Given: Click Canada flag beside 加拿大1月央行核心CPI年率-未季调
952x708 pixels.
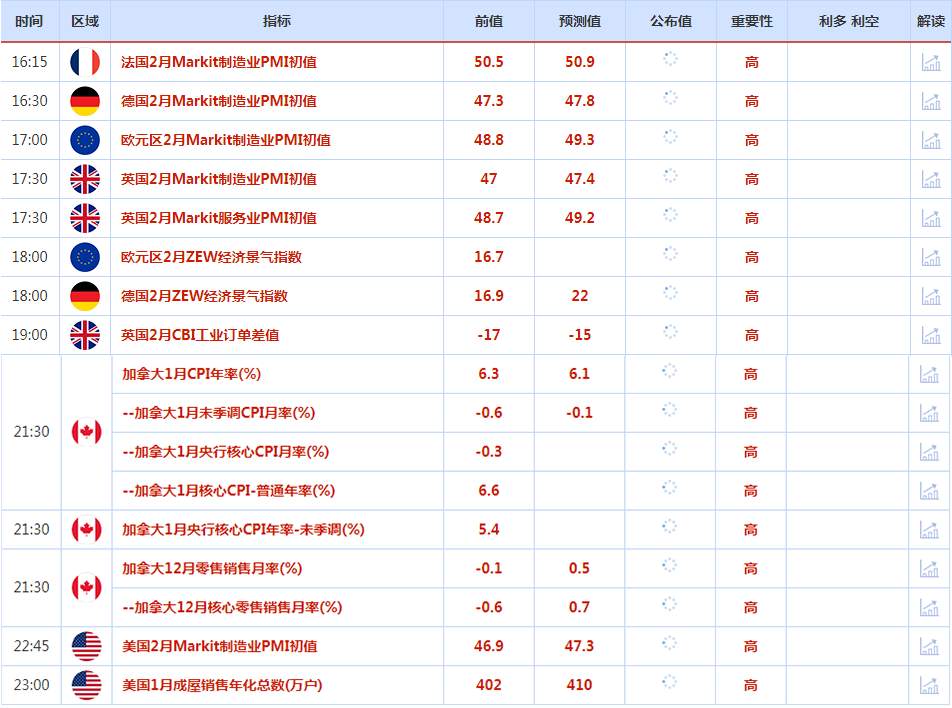Looking at the screenshot, I should click(x=86, y=529).
